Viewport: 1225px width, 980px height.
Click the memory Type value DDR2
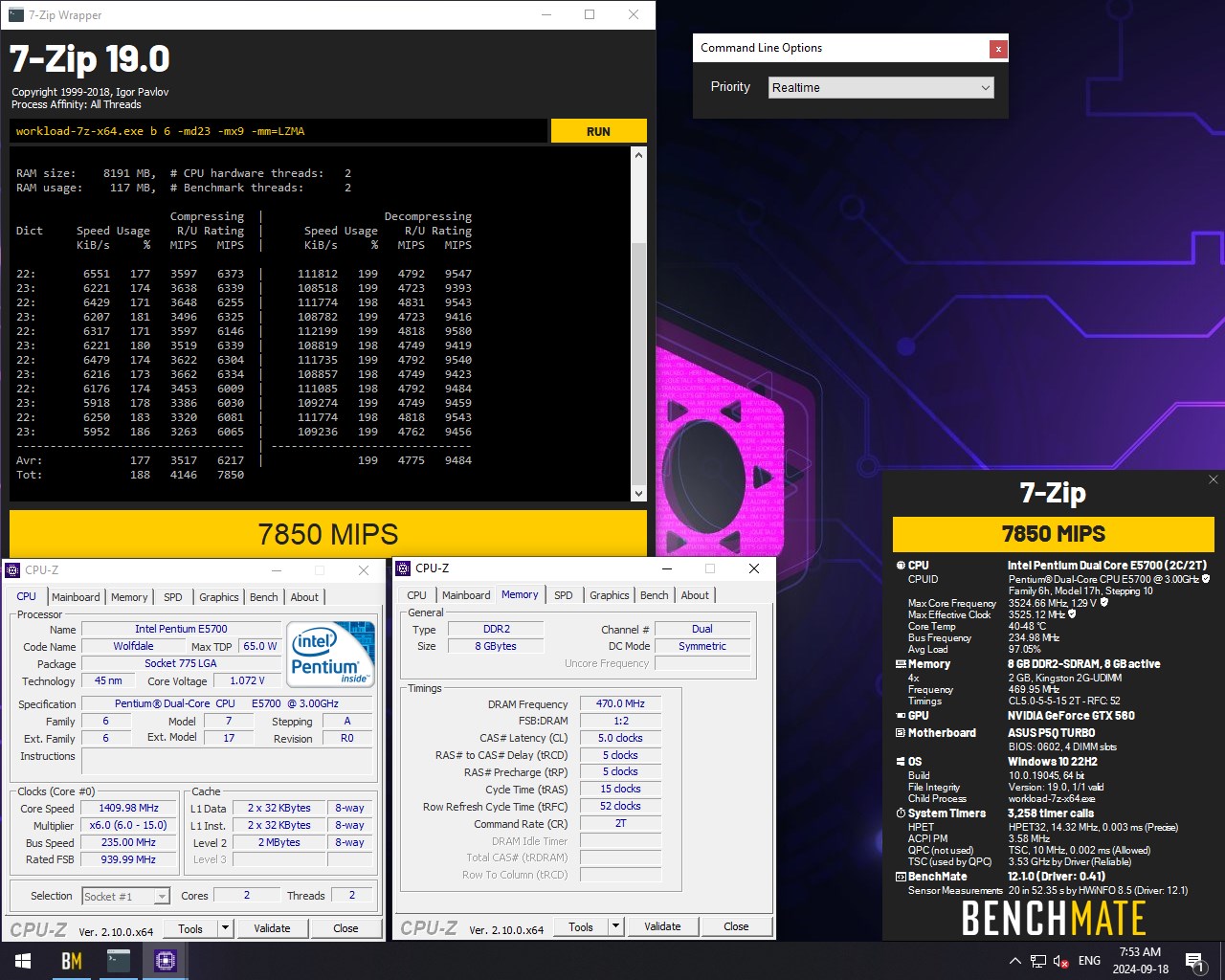(497, 629)
